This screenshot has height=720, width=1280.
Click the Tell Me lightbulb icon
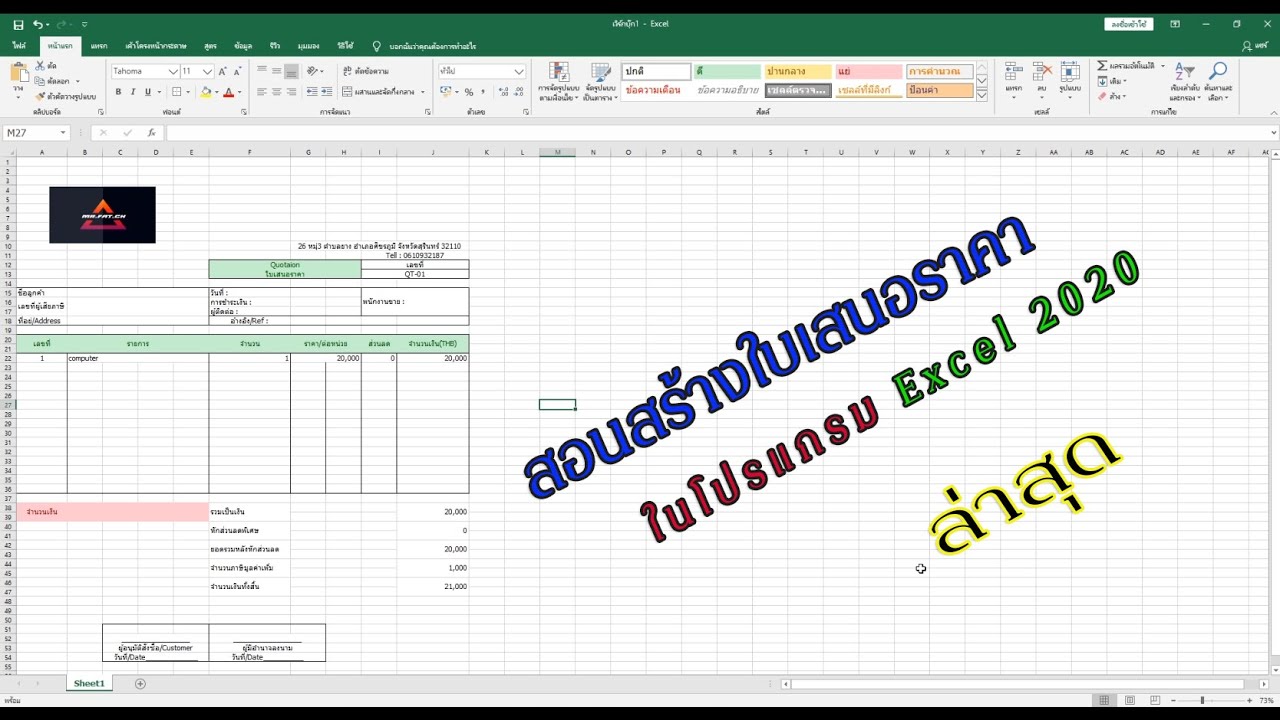click(377, 46)
